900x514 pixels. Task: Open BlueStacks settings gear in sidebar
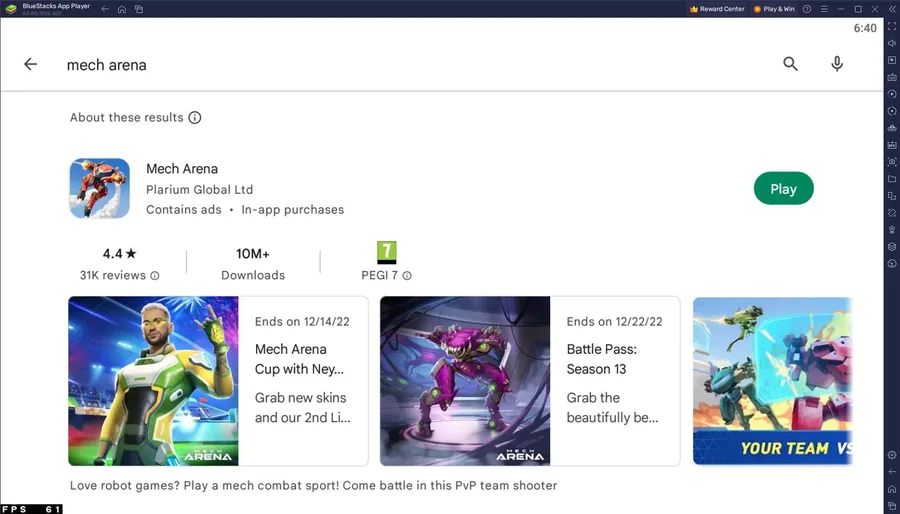(x=892, y=455)
